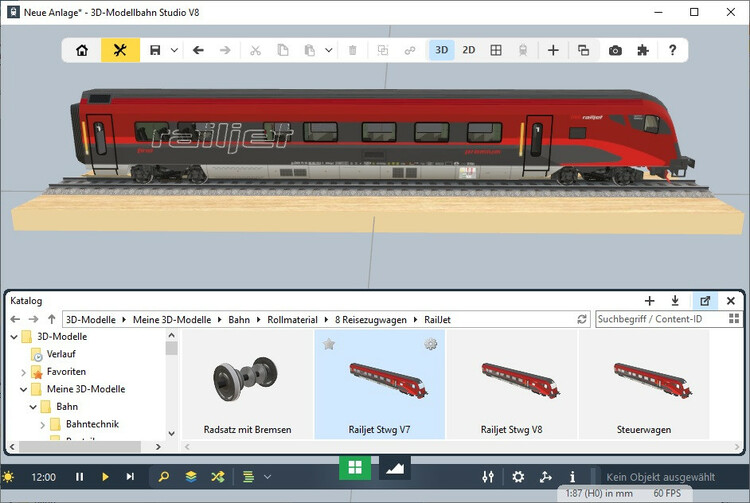Open plugins with the puzzle icon
This screenshot has height=503, width=750.
(643, 50)
